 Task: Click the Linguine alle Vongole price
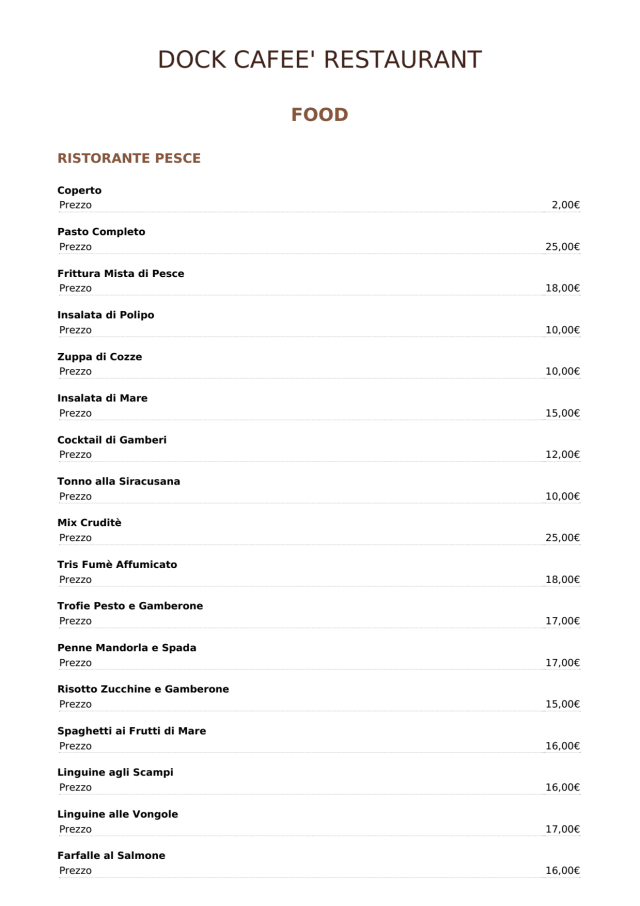tap(563, 829)
